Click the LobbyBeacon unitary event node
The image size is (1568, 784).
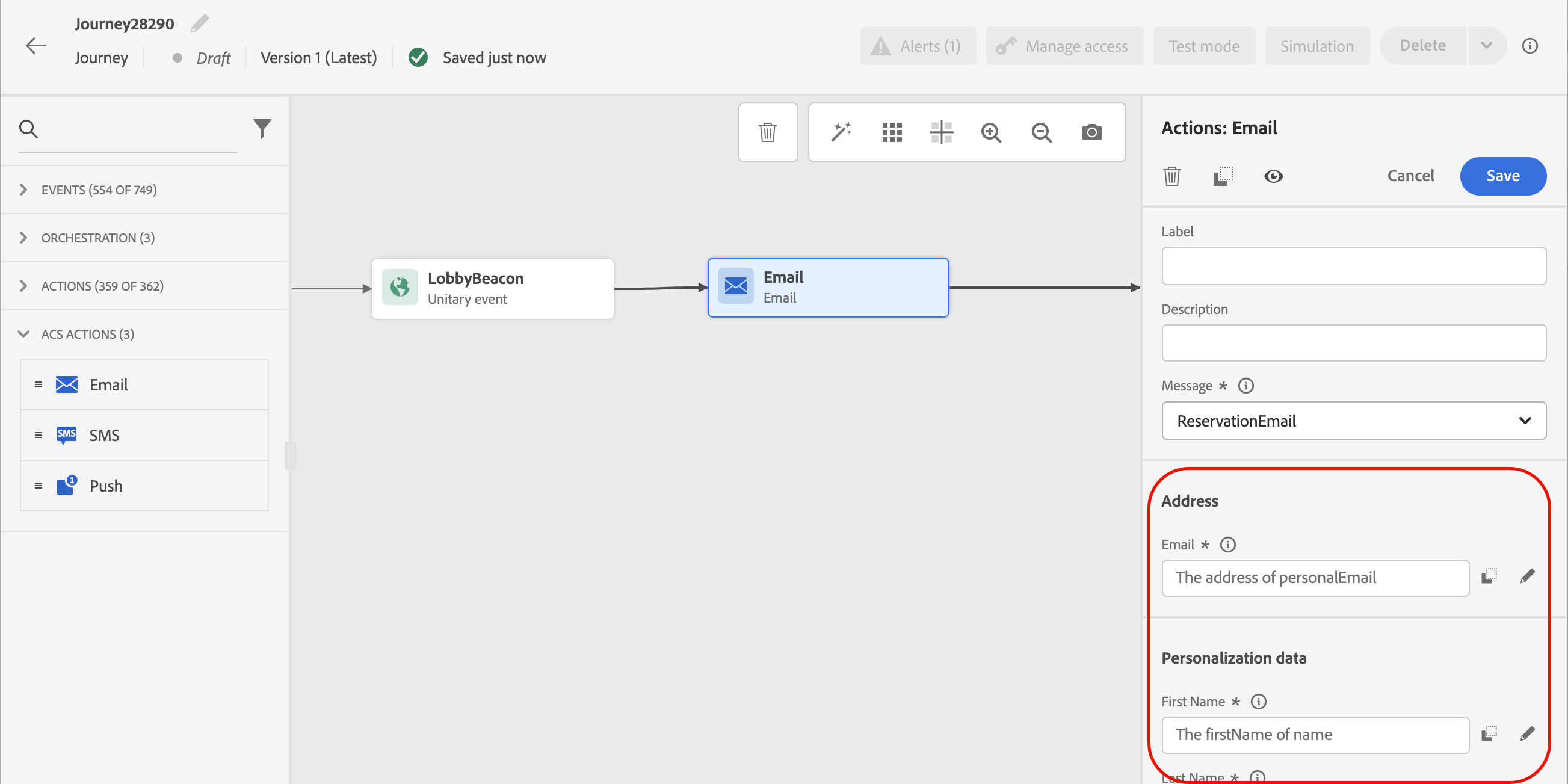point(492,289)
